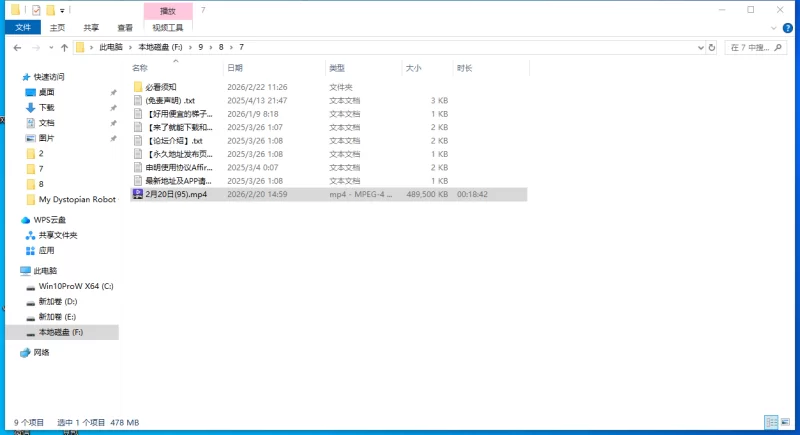Click the 00:18:42 duration cell
The image size is (800, 435).
pyautogui.click(x=472, y=194)
